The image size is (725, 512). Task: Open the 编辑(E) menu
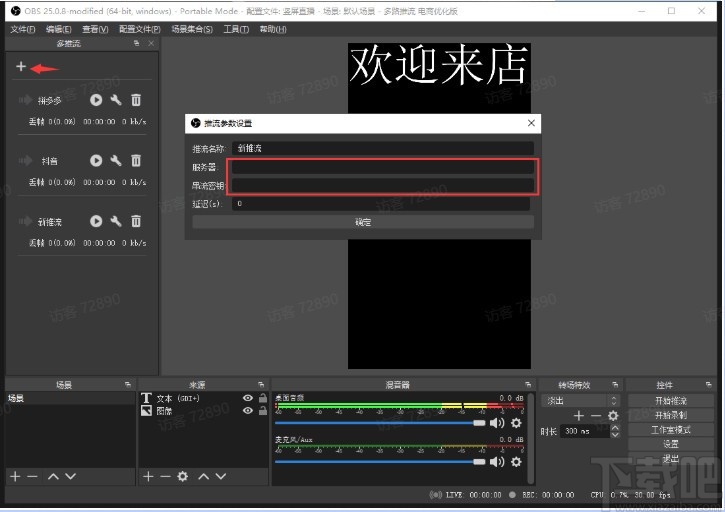click(59, 29)
